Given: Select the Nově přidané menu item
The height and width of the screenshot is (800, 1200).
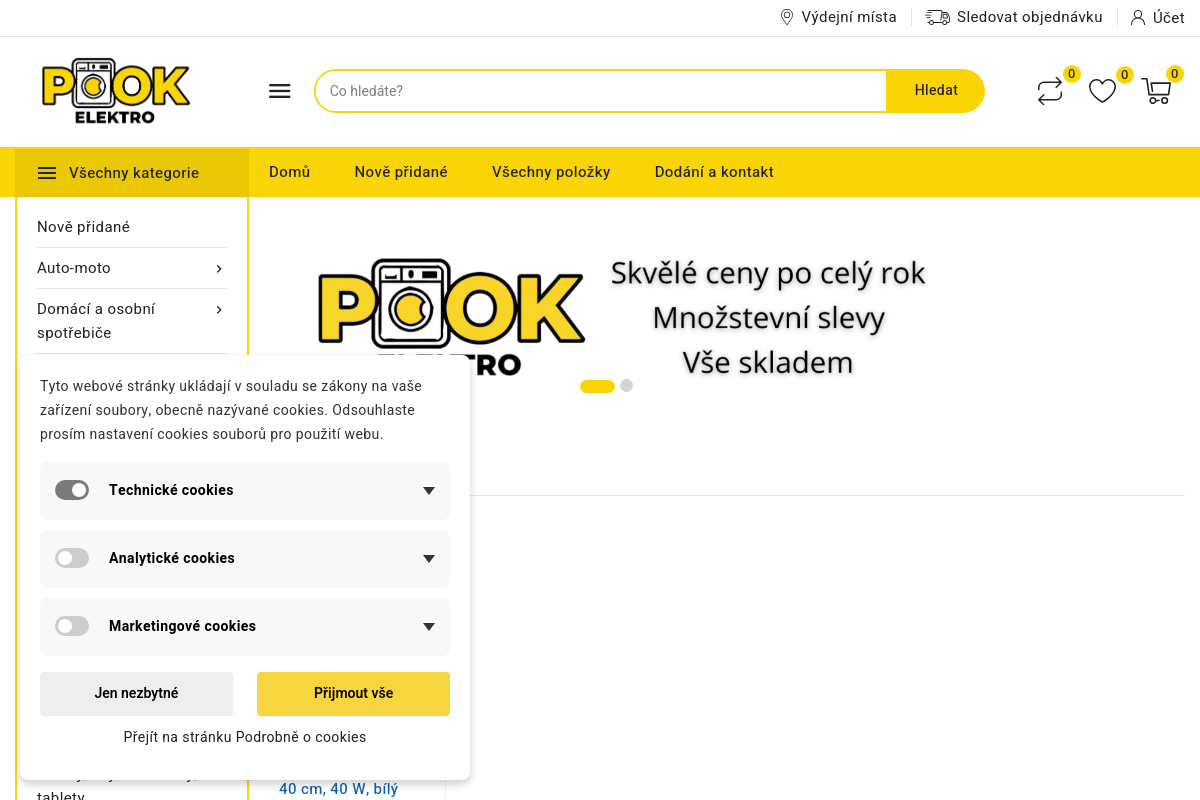Looking at the screenshot, I should pos(401,171).
